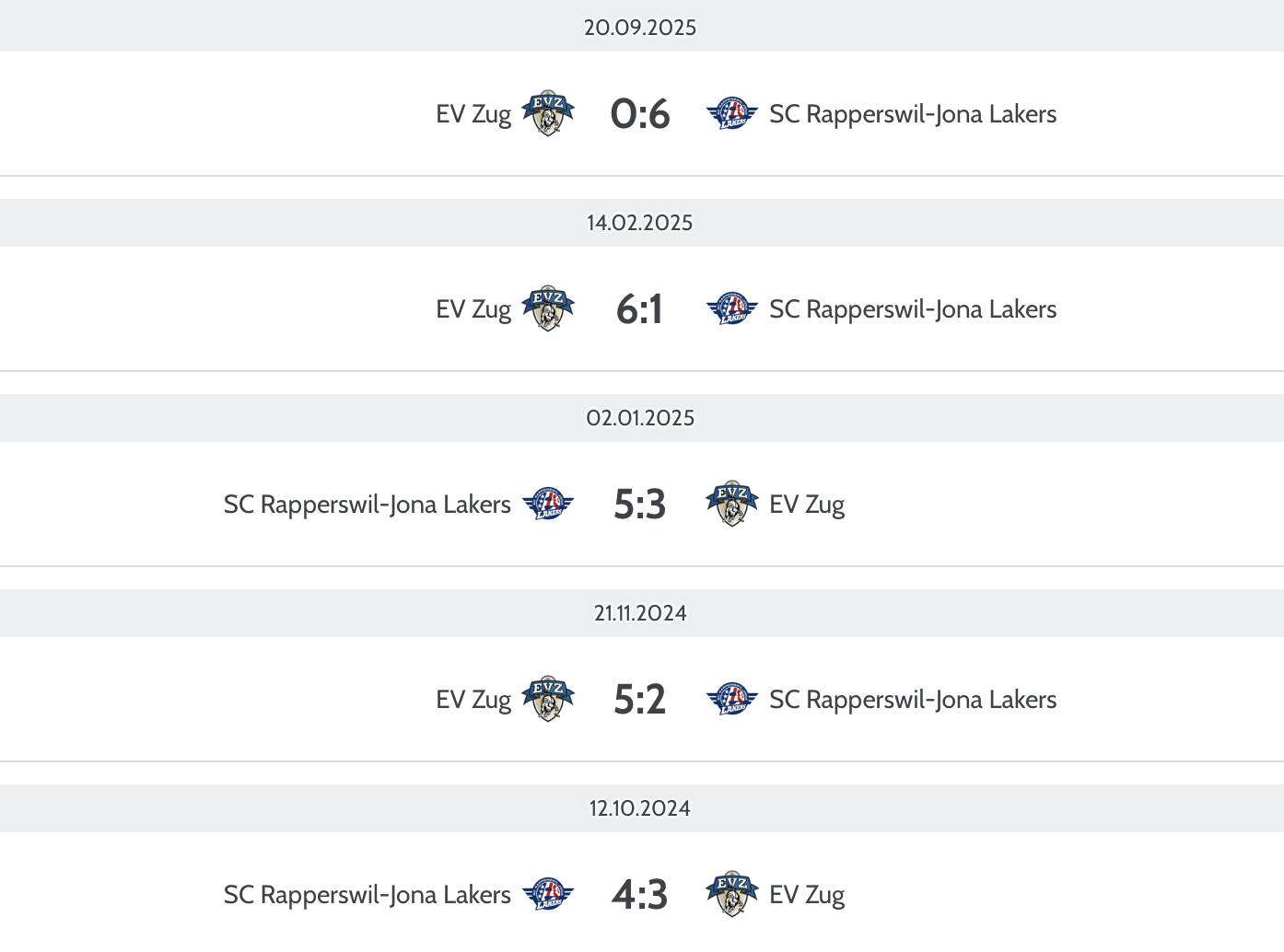Click EV Zug name in 20.09.2025 match

pyautogui.click(x=473, y=114)
